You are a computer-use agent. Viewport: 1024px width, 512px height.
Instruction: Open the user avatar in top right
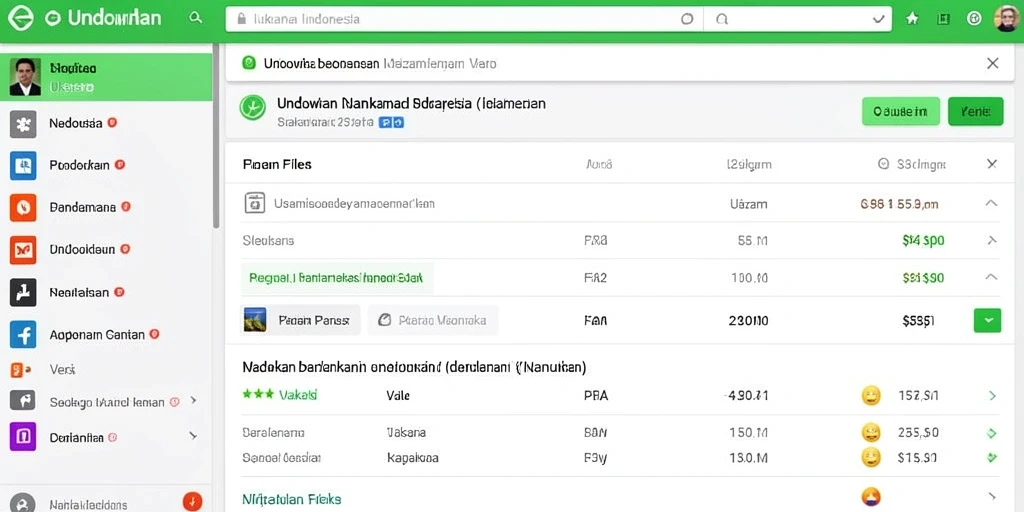click(1006, 19)
